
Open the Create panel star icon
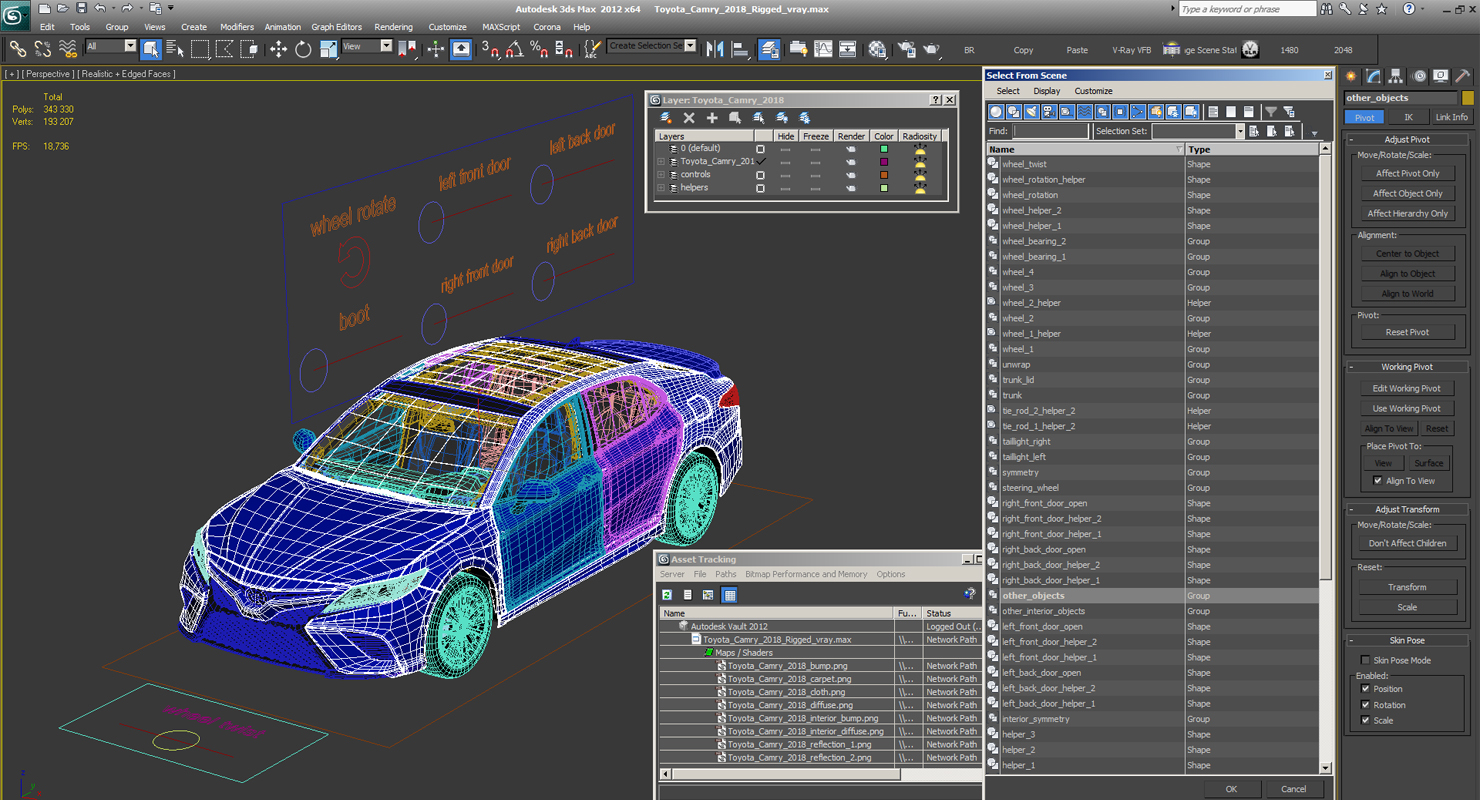(x=1351, y=76)
